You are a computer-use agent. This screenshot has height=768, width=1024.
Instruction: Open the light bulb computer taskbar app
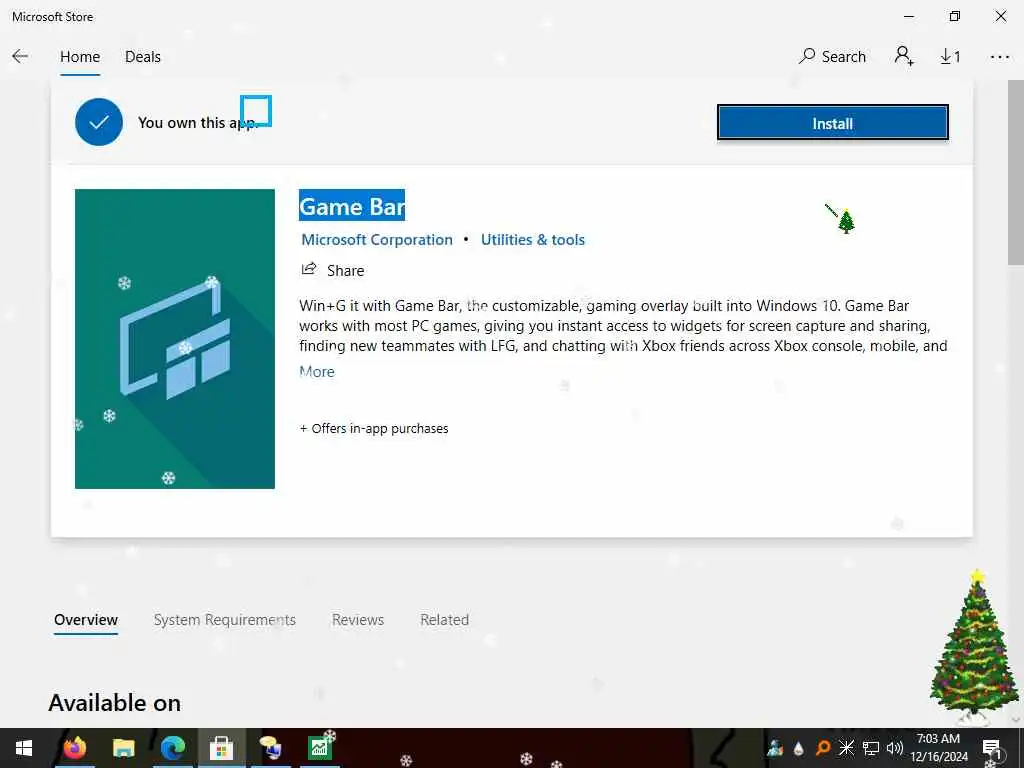[x=270, y=748]
